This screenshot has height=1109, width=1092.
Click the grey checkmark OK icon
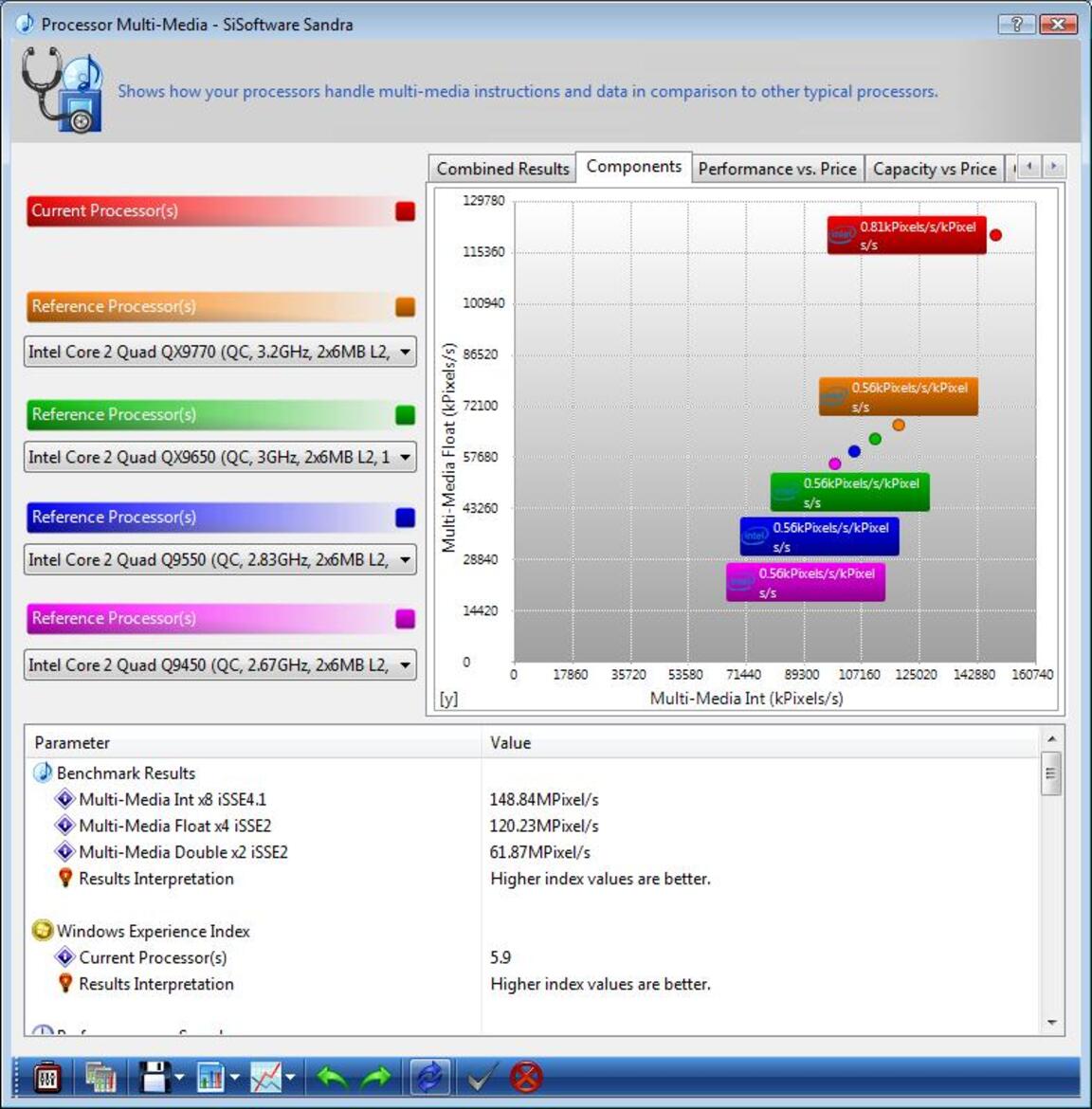(482, 1077)
